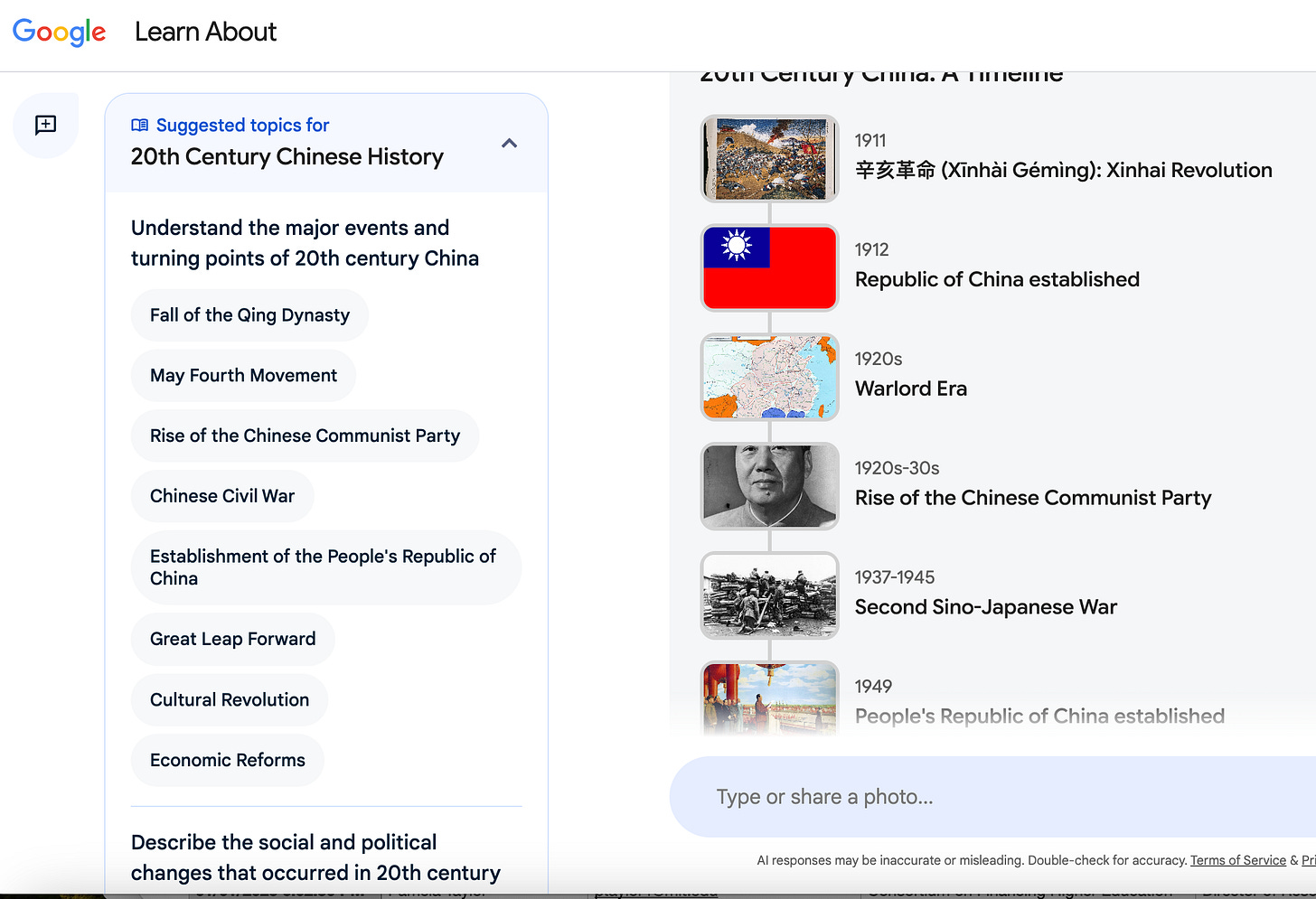Image resolution: width=1316 pixels, height=899 pixels.
Task: Click the Warlord Era timeline entry
Action: click(911, 389)
